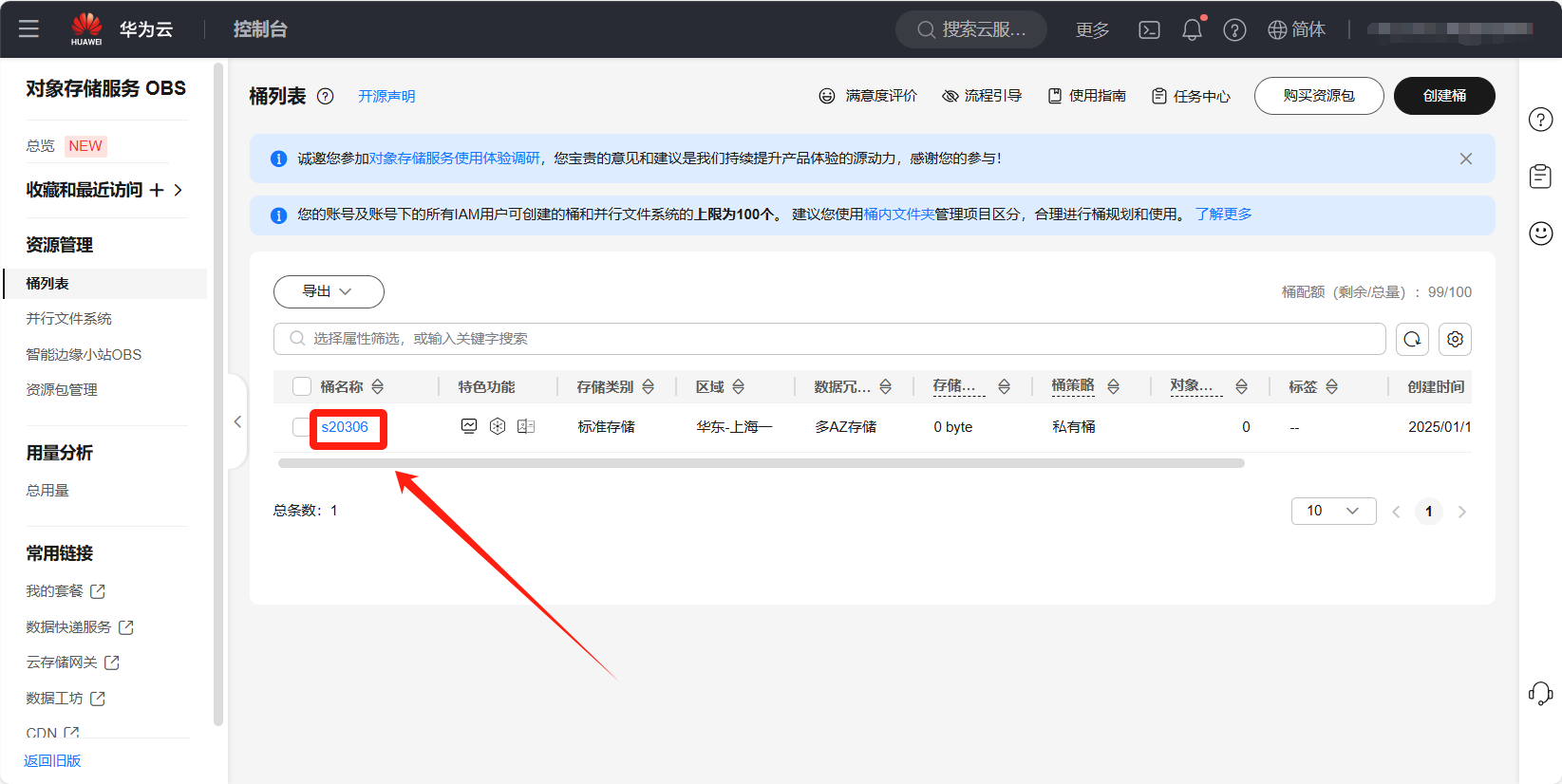Viewport: 1562px width, 784px height.
Task: Click the 创建桶 button
Action: pos(1443,96)
